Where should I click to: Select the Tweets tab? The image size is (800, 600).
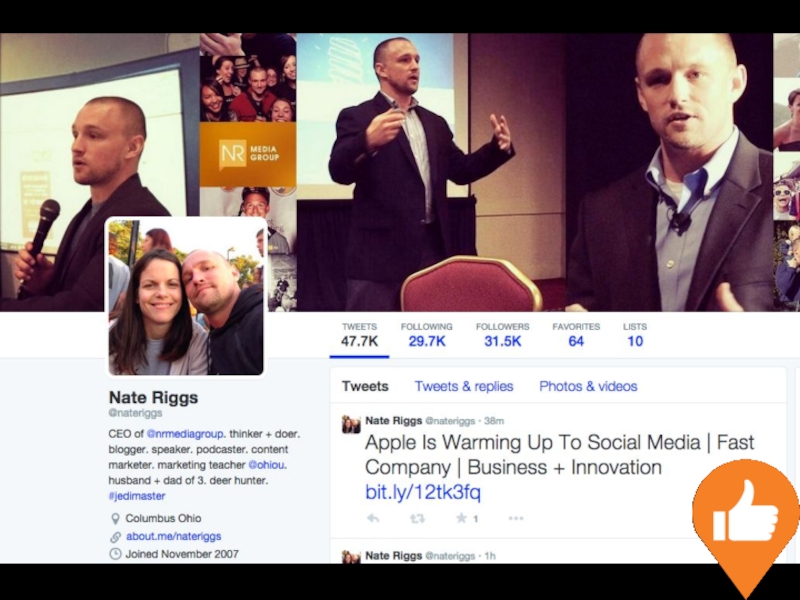tap(365, 386)
